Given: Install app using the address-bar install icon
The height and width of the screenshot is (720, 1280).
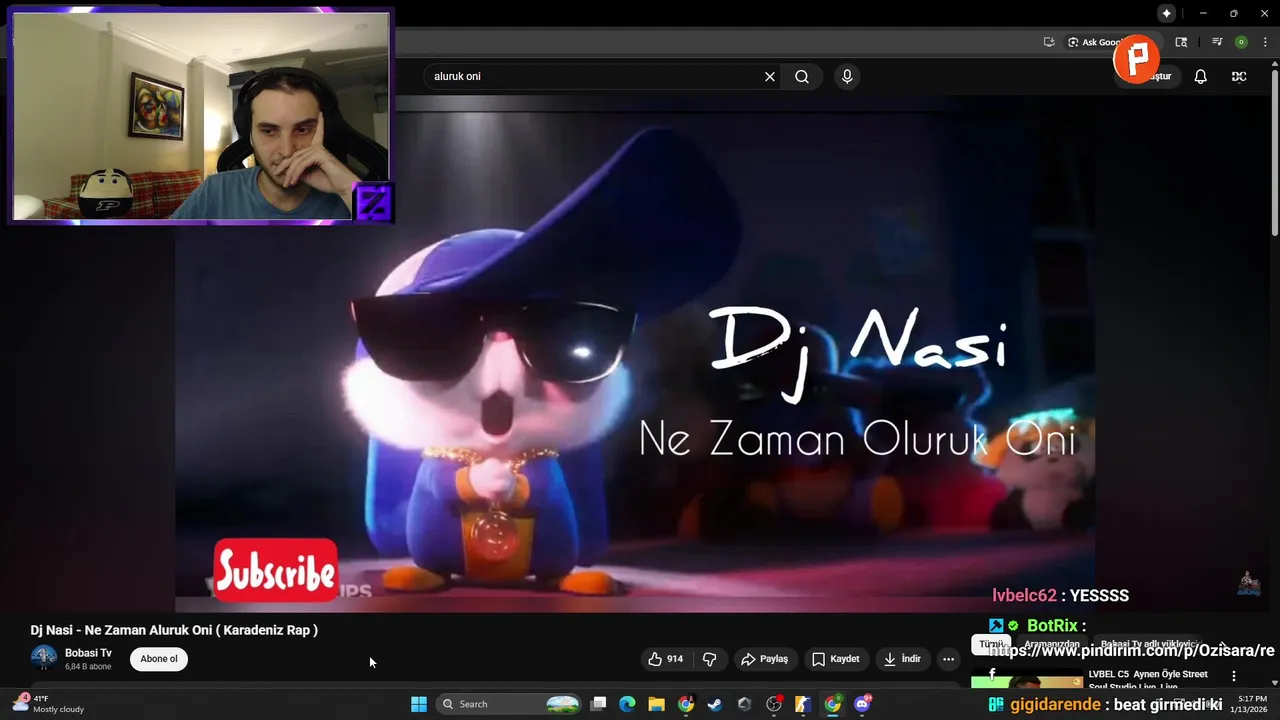Looking at the screenshot, I should [x=1049, y=42].
